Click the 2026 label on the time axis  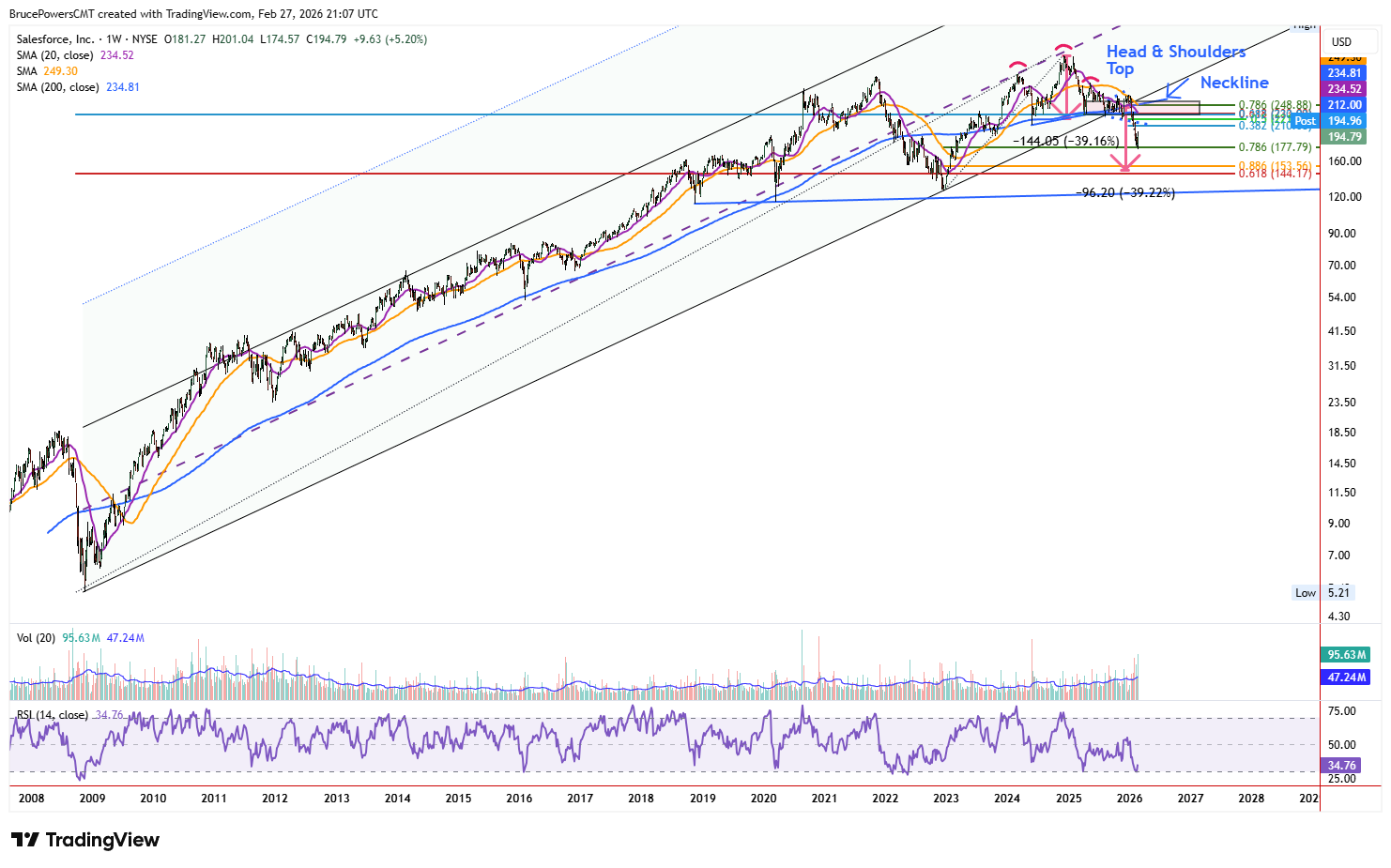click(1129, 799)
